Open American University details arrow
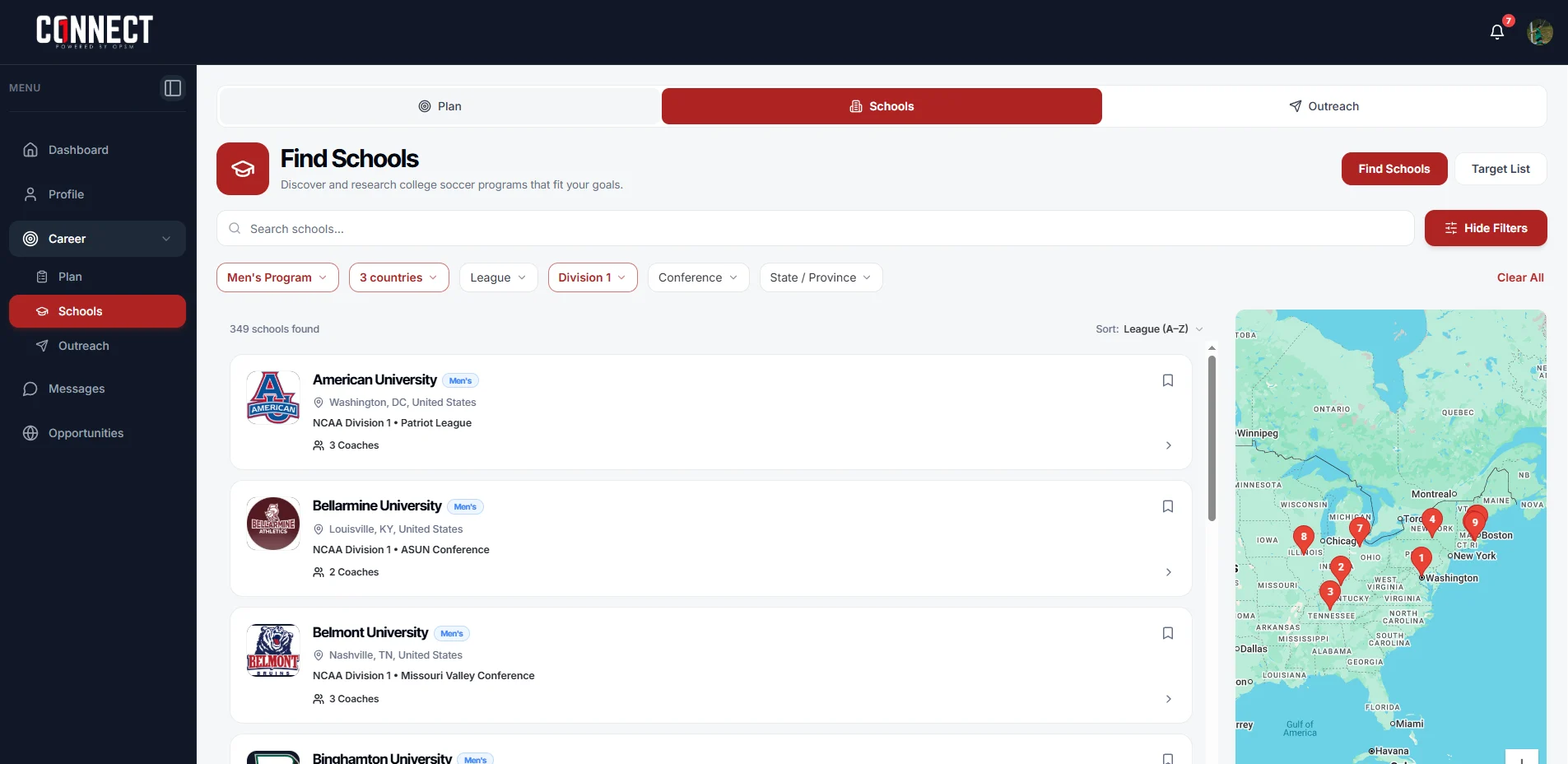 click(x=1169, y=445)
